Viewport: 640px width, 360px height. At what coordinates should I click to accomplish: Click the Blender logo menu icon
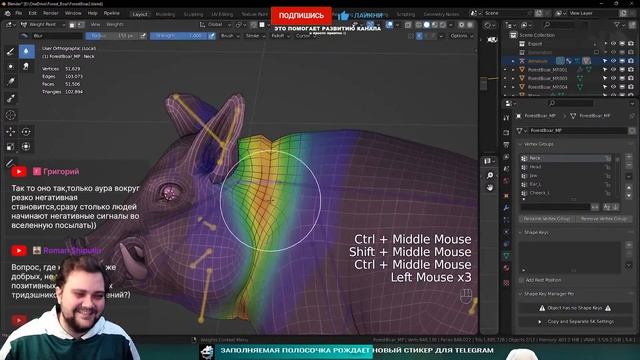pyautogui.click(x=7, y=13)
